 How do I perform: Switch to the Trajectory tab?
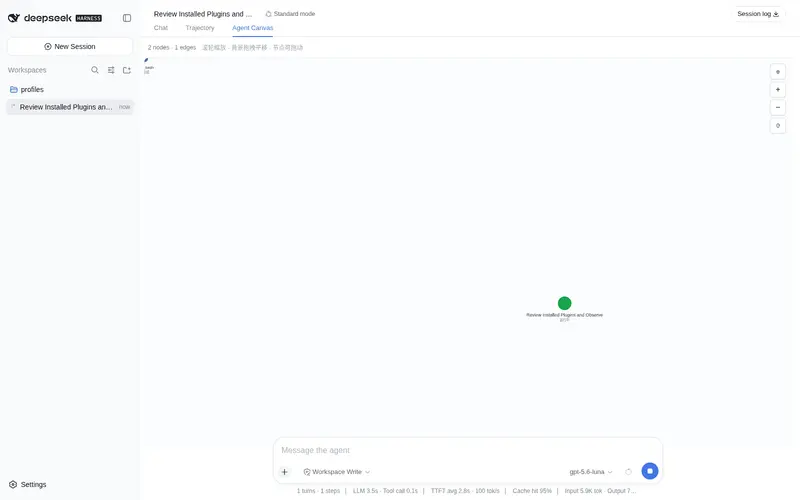tap(200, 28)
